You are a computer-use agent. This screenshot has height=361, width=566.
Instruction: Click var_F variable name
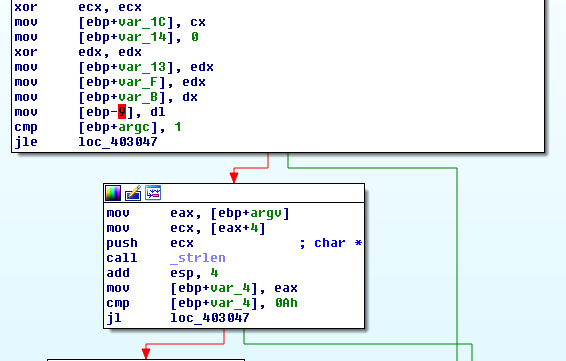point(138,82)
